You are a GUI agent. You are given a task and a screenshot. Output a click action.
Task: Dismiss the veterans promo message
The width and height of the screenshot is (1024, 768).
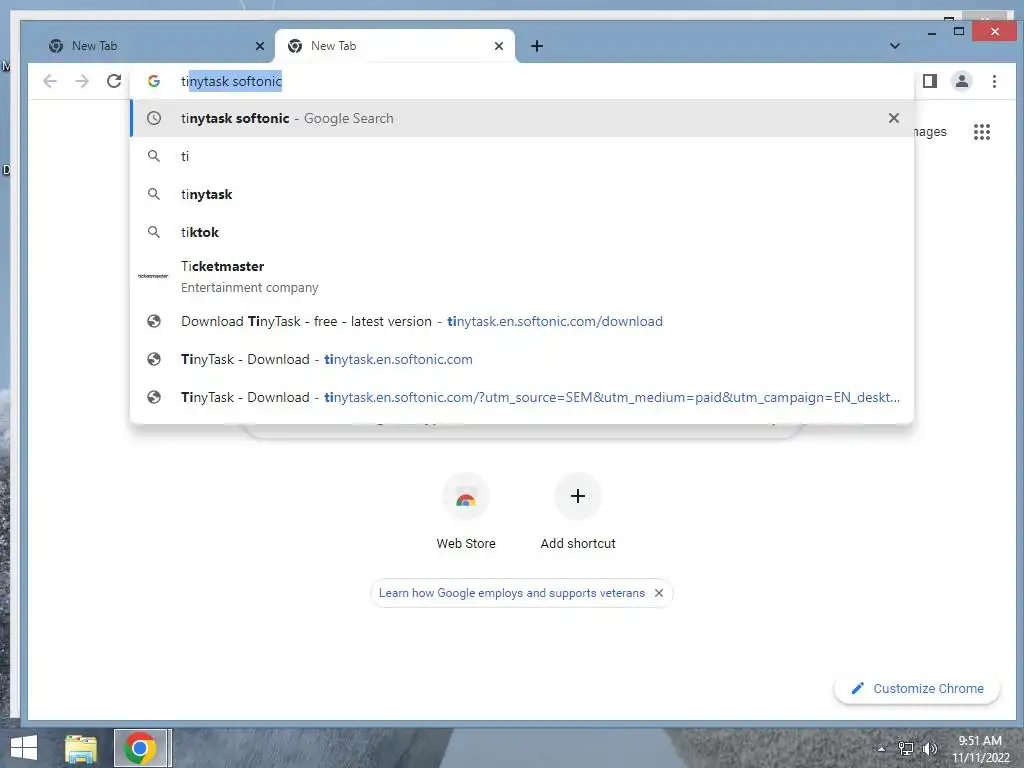coord(659,593)
